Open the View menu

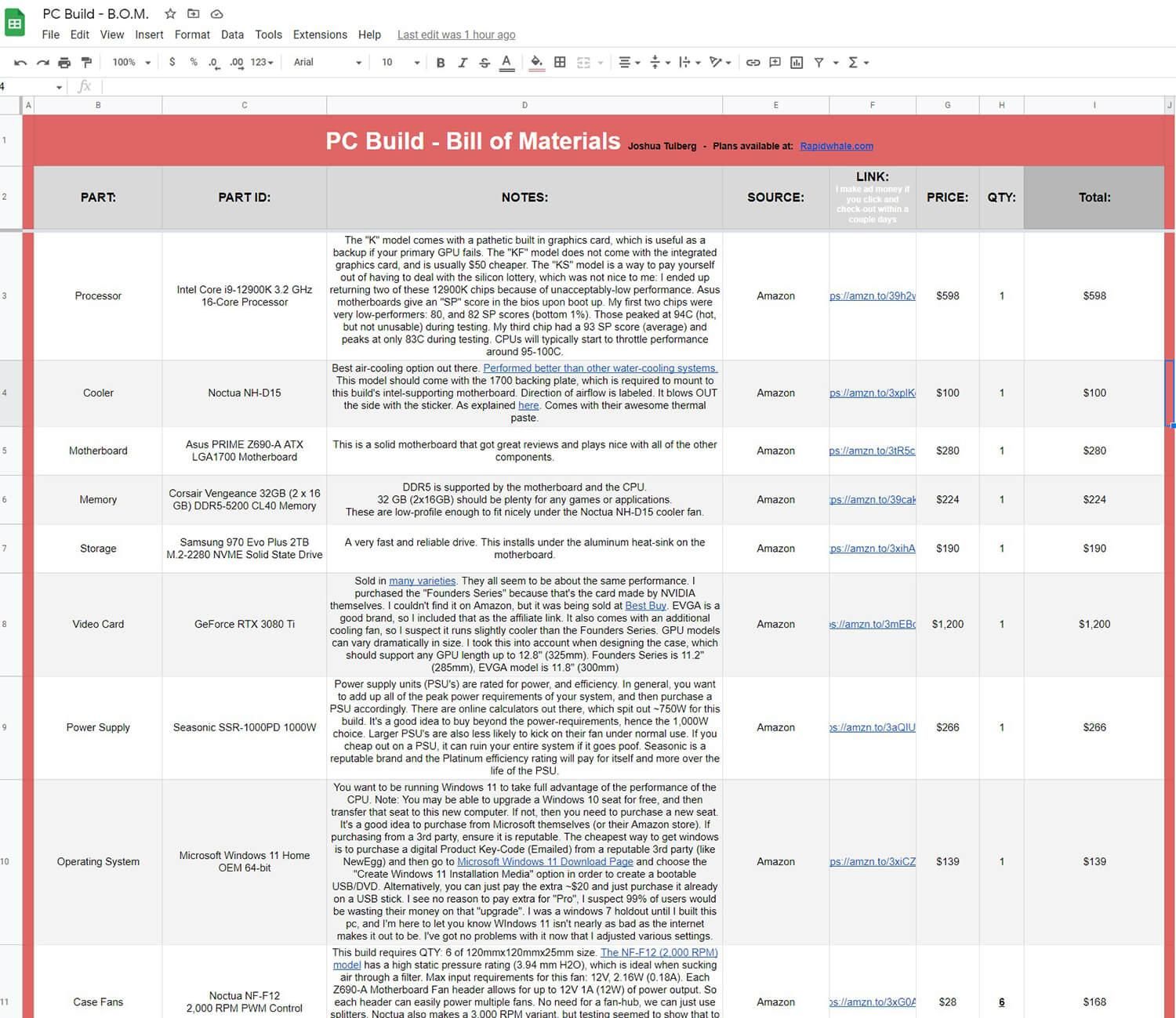(112, 34)
